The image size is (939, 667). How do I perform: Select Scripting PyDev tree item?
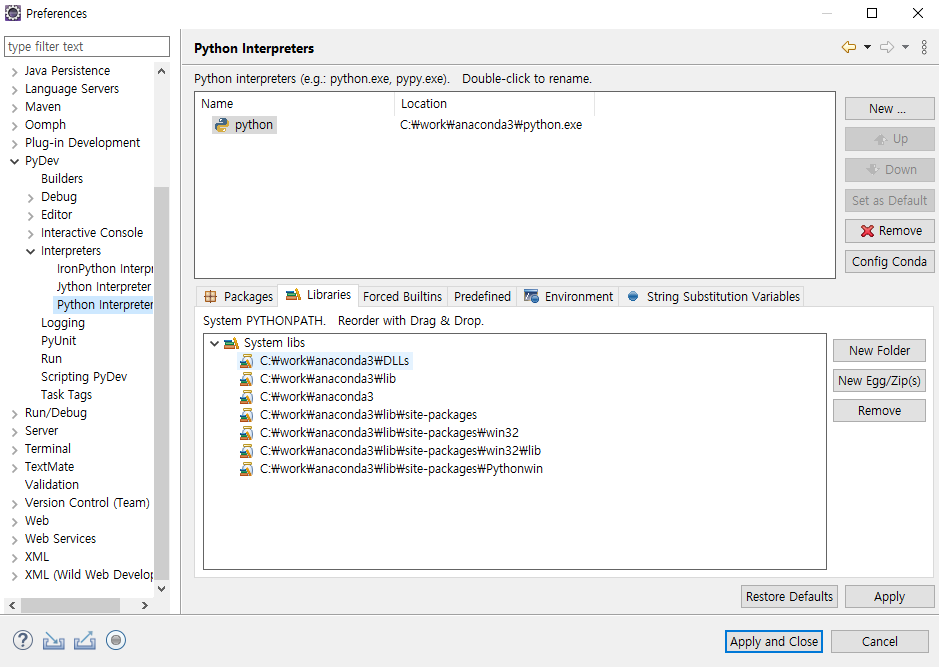click(84, 377)
